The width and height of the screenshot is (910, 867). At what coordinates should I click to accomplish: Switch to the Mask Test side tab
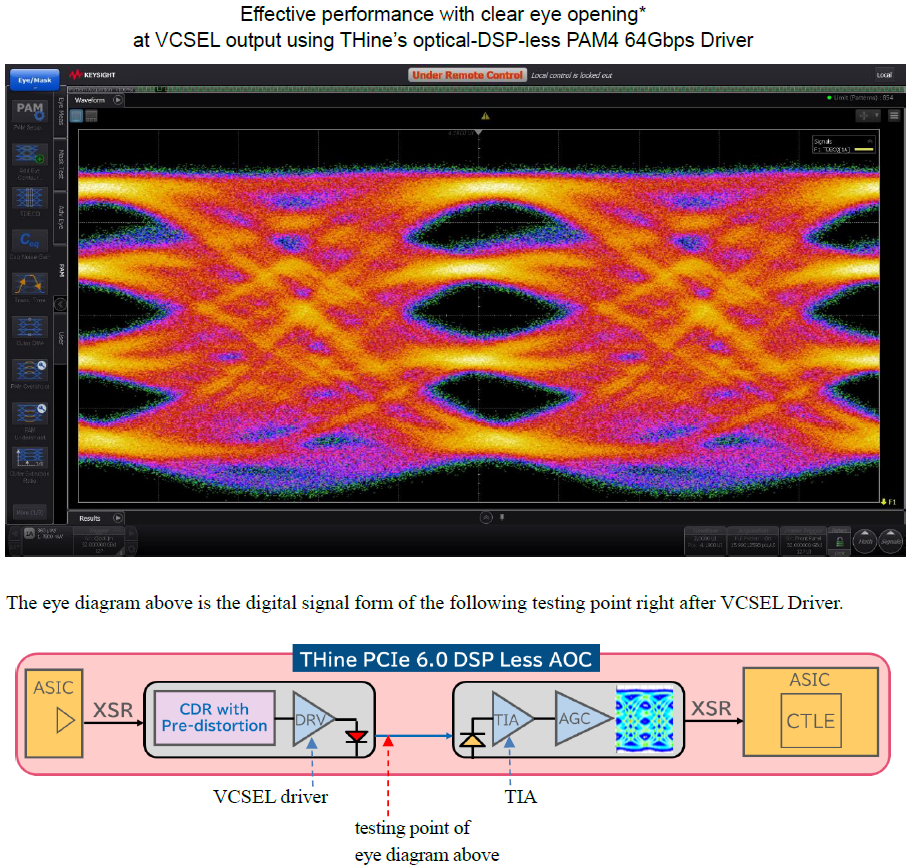(61, 164)
